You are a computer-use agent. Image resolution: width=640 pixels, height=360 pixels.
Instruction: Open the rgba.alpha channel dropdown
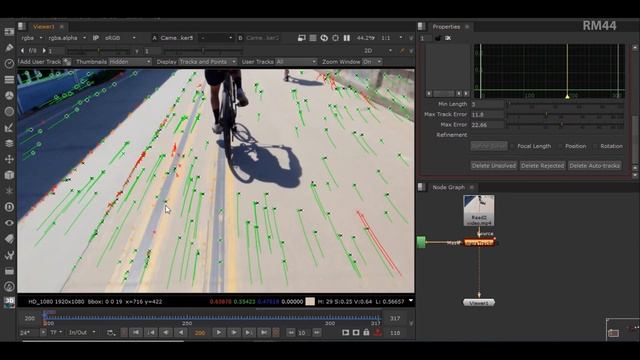click(67, 38)
